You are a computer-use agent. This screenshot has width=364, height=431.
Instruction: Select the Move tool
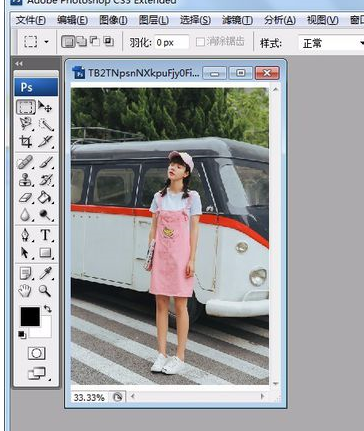[45, 107]
